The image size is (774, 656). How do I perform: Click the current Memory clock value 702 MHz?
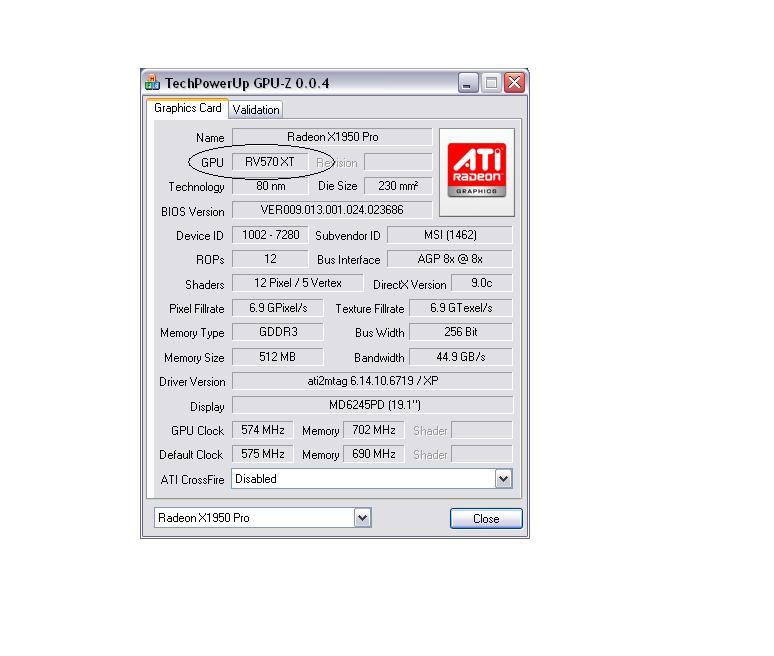pos(374,429)
